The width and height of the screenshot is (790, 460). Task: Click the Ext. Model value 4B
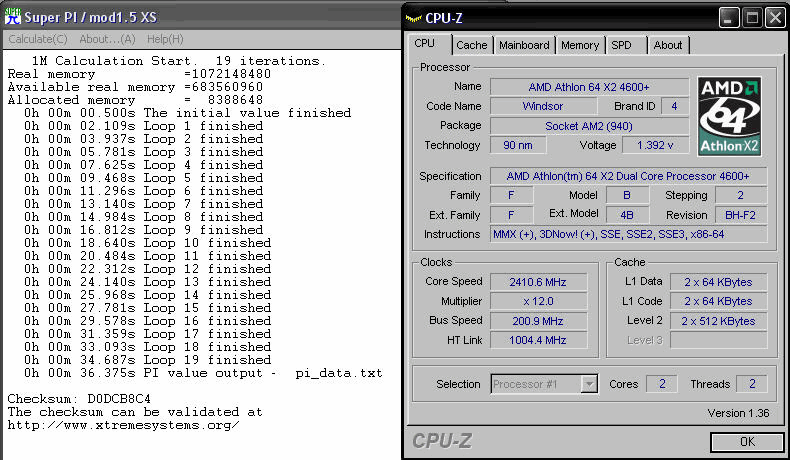click(627, 215)
